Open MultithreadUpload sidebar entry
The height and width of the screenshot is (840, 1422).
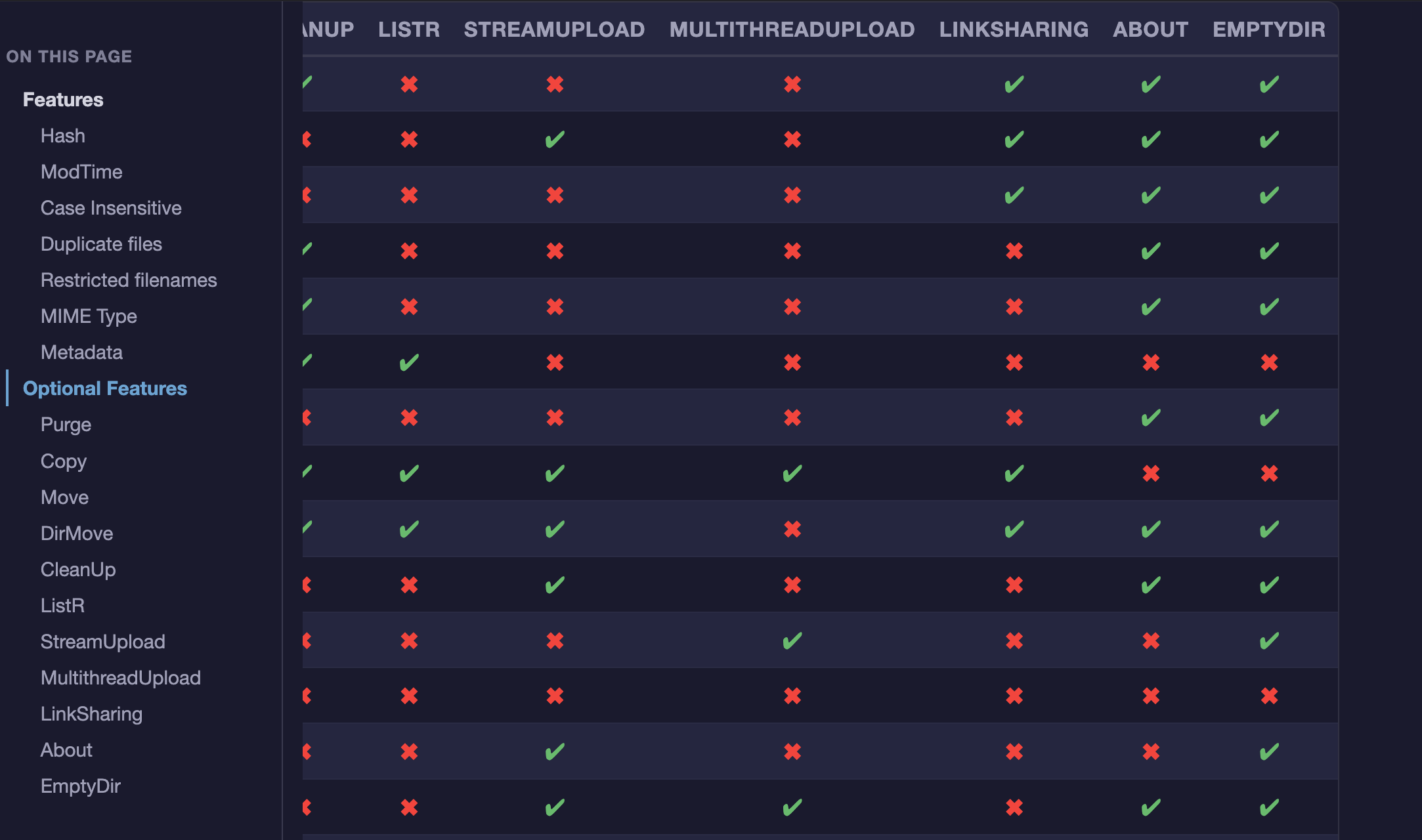tap(121, 678)
